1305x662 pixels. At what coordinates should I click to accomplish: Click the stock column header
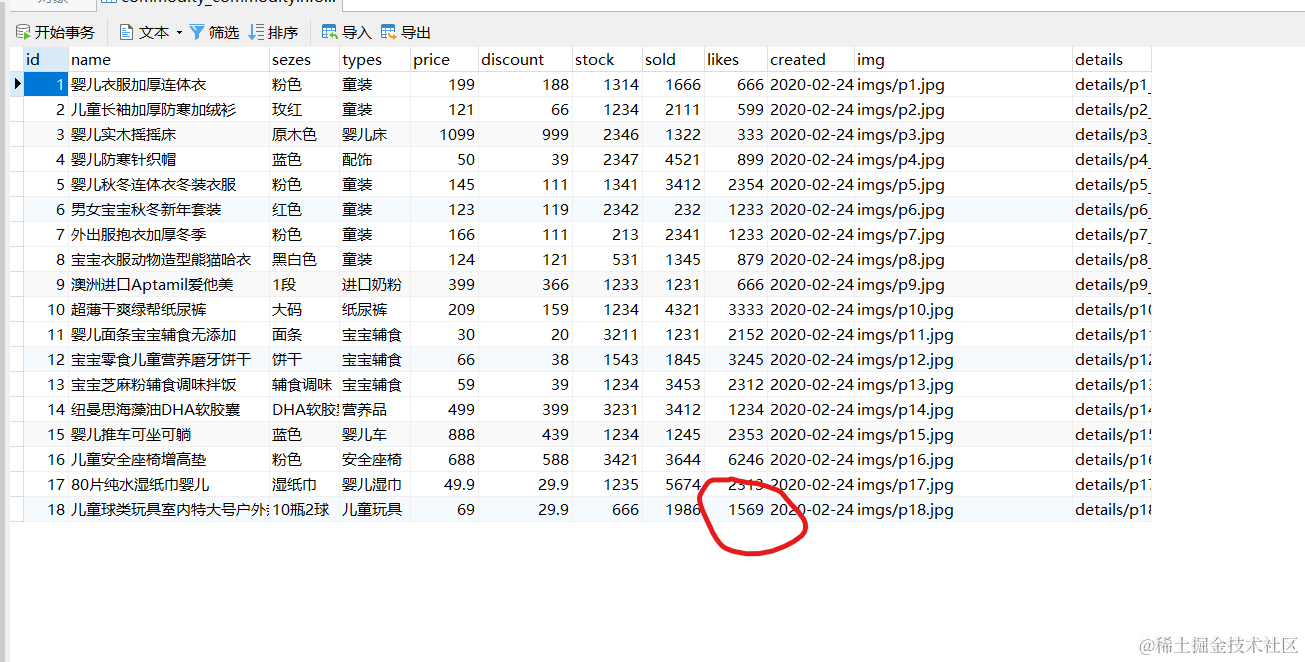pos(607,59)
